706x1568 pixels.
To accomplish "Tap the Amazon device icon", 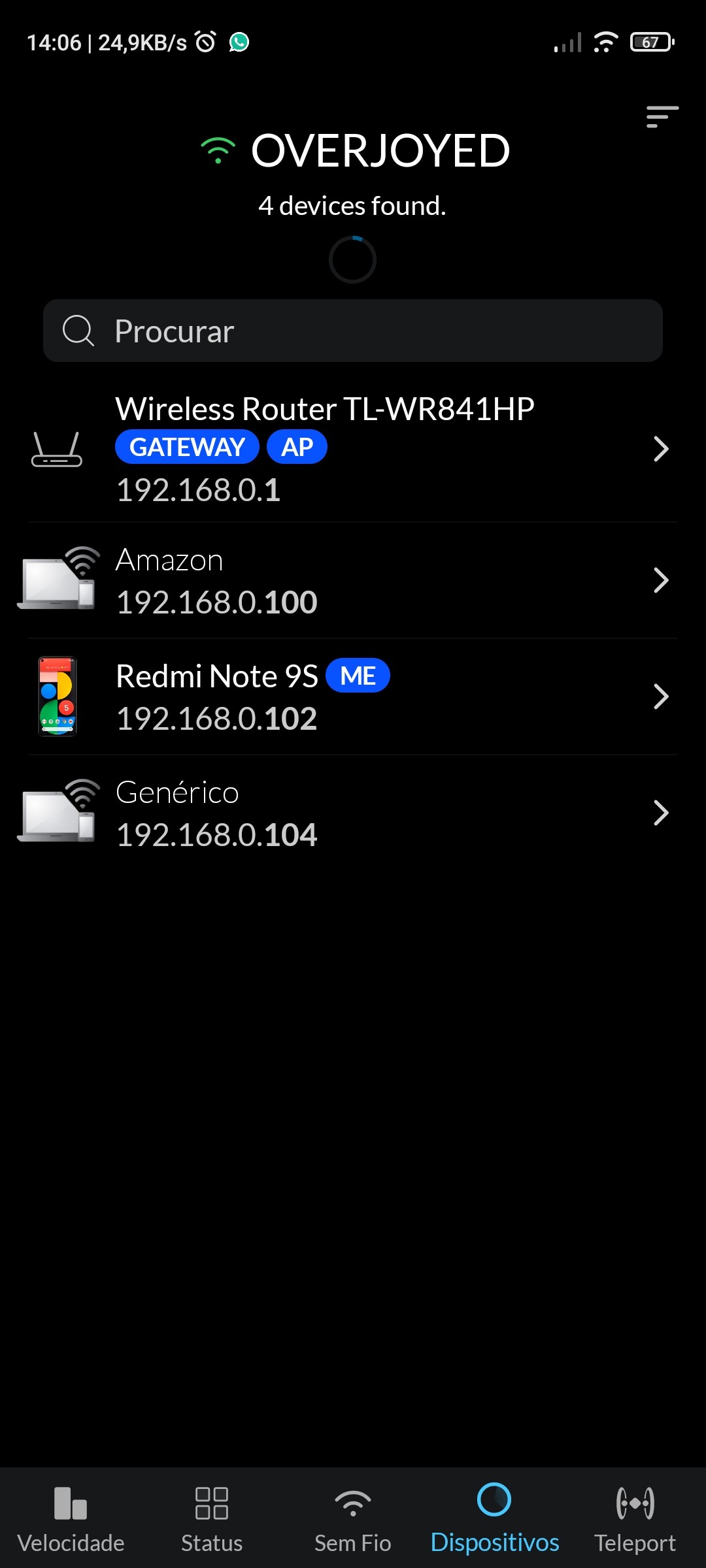I will [59, 578].
